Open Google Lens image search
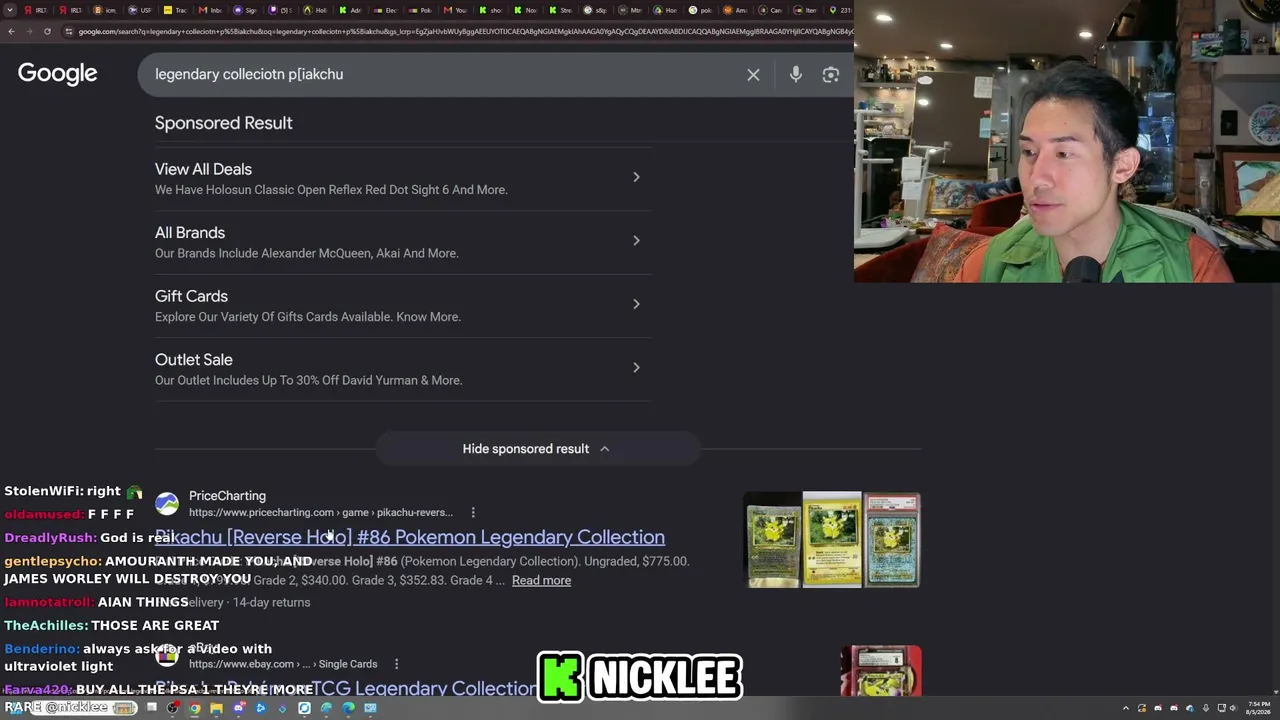The height and width of the screenshot is (720, 1280). point(830,74)
